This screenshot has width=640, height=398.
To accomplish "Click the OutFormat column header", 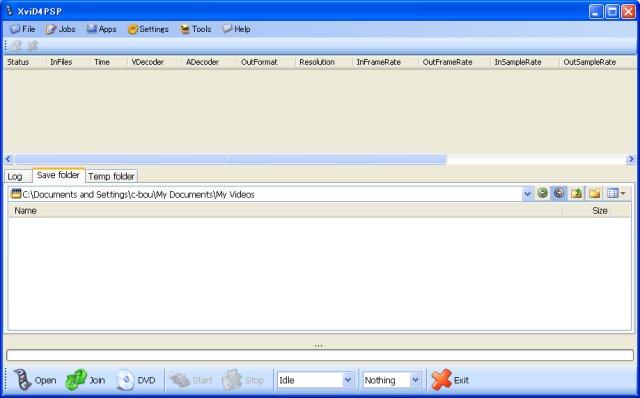I will click(266, 62).
